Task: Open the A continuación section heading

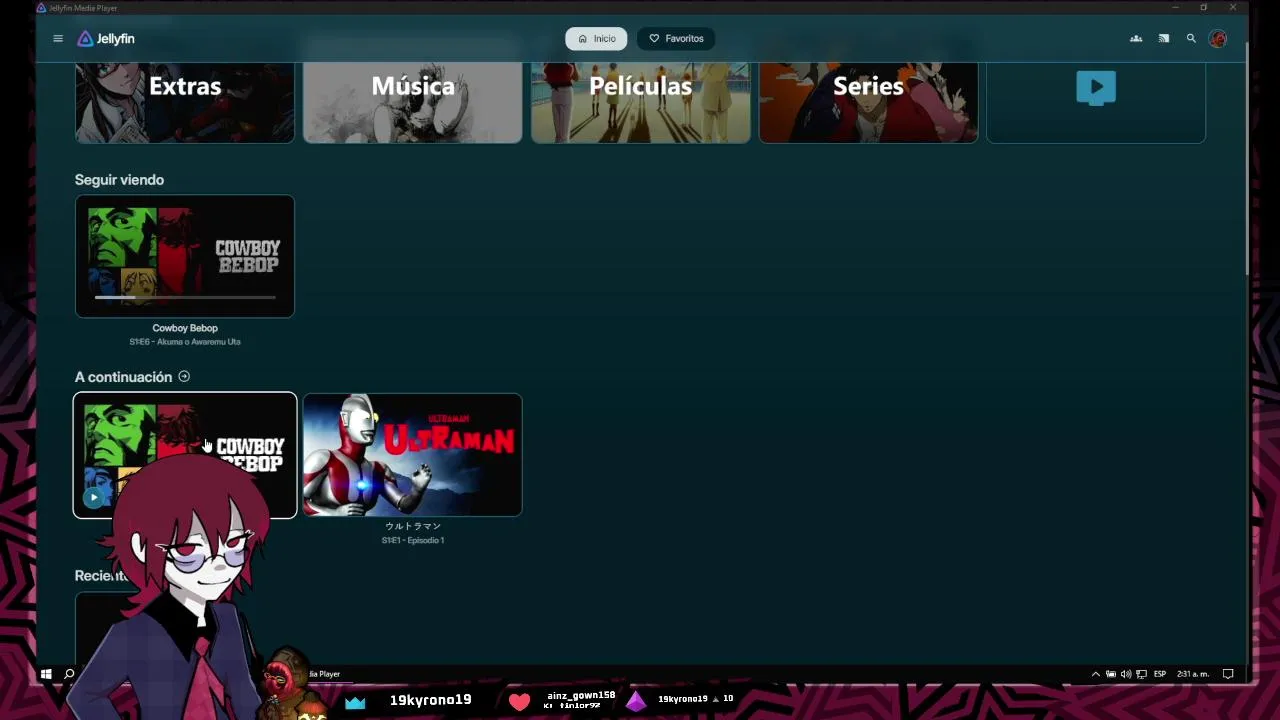Action: point(123,377)
